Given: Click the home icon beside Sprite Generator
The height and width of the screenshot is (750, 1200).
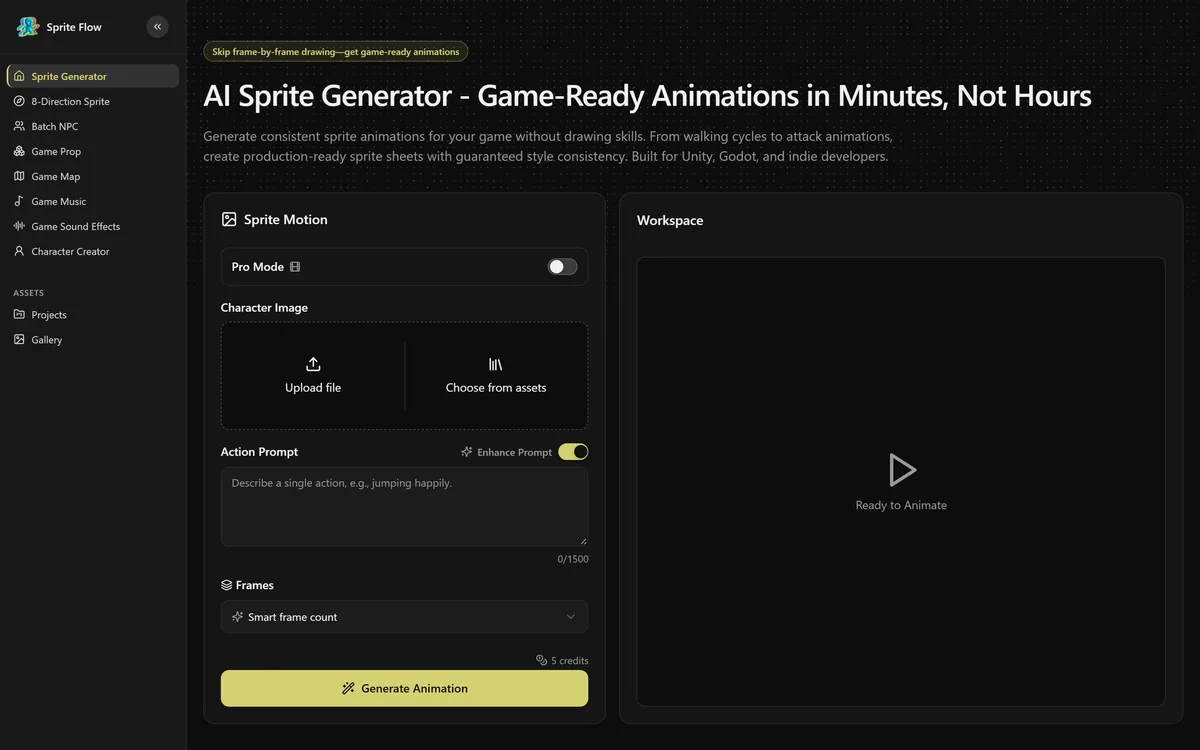Looking at the screenshot, I should pyautogui.click(x=19, y=76).
